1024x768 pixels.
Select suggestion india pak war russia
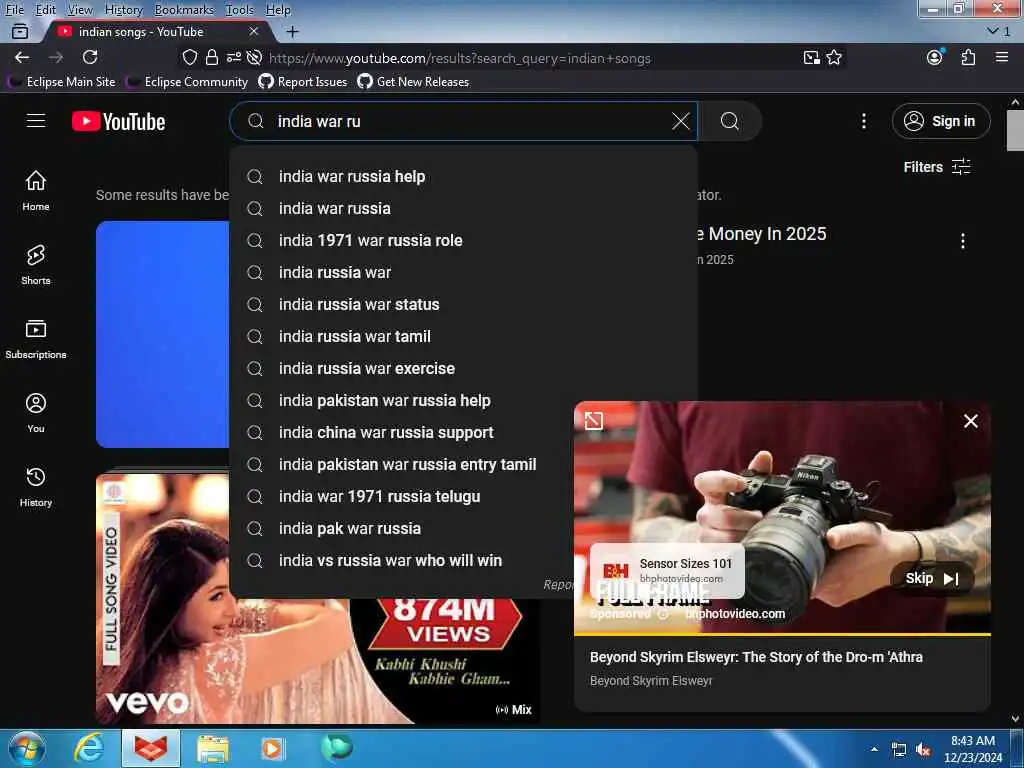click(401, 528)
